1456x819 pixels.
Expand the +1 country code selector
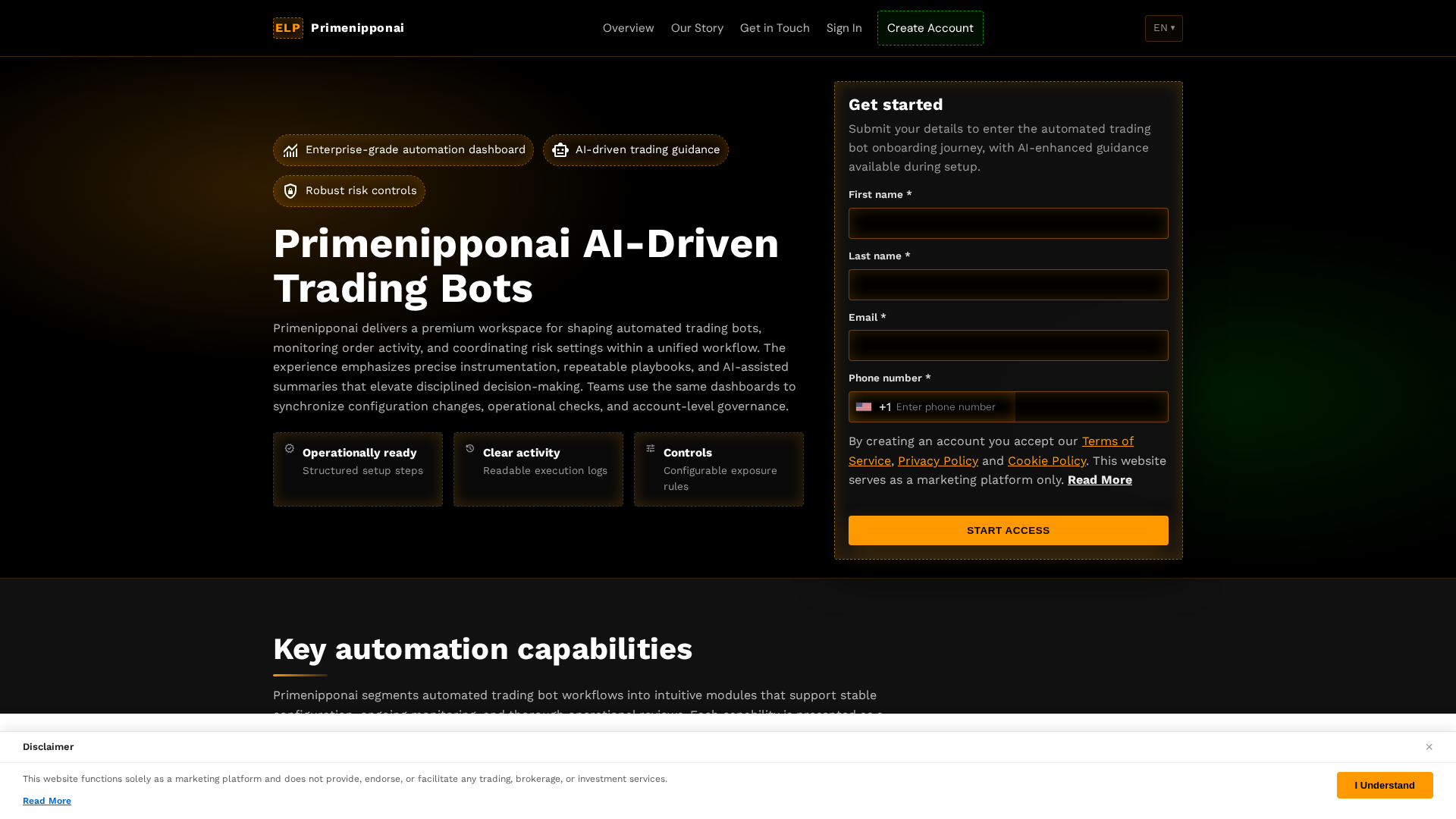coord(873,407)
